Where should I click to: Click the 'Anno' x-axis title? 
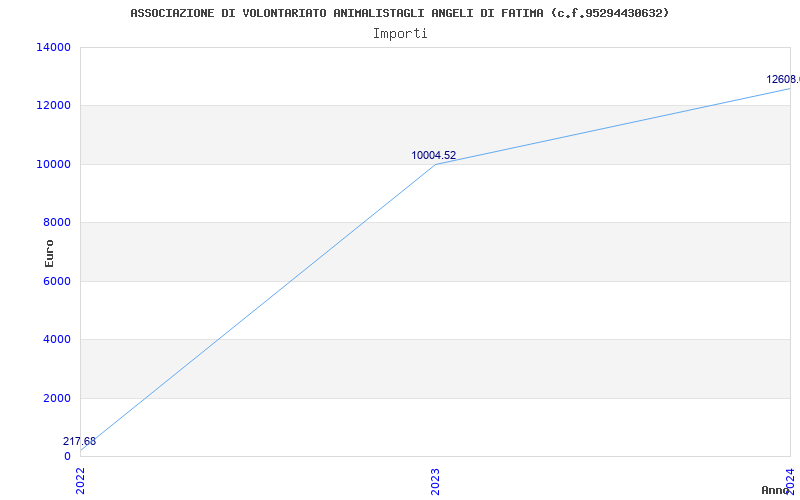point(776,490)
